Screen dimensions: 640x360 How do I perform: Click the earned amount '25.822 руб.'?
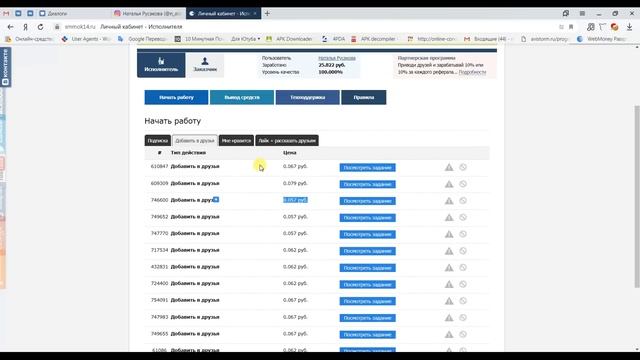[331, 65]
